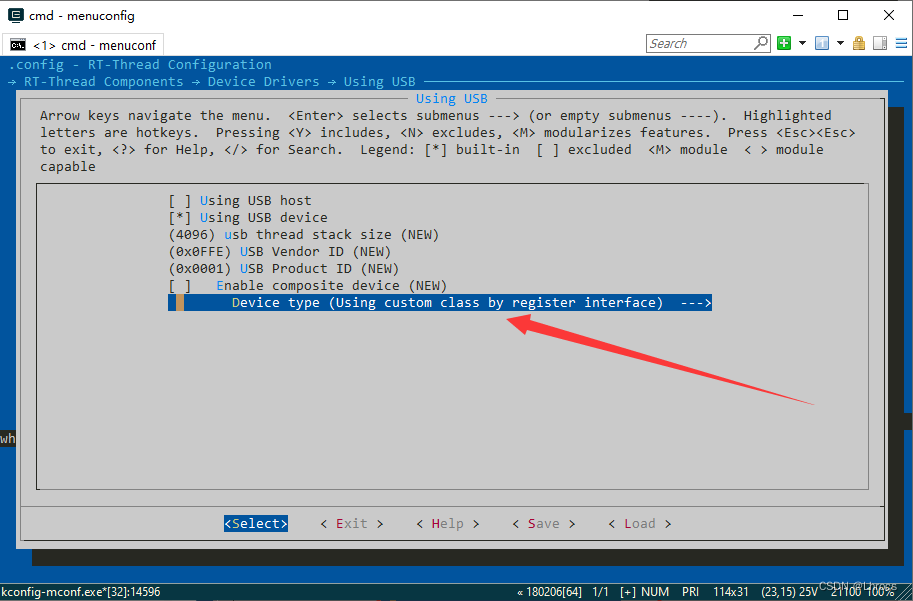Click the magnifier icon in the Search box
913x601 pixels.
[x=760, y=43]
